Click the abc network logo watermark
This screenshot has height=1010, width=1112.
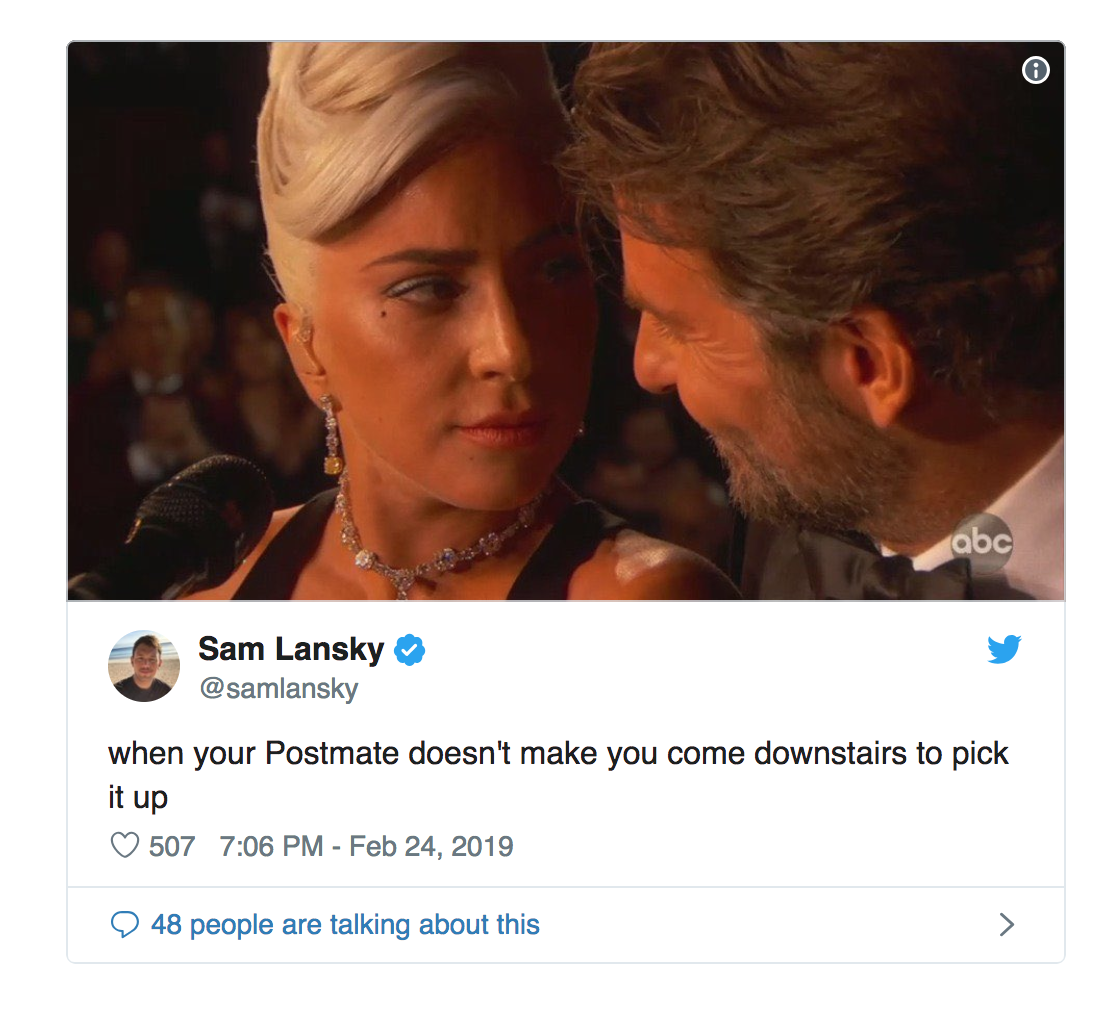pyautogui.click(x=982, y=543)
